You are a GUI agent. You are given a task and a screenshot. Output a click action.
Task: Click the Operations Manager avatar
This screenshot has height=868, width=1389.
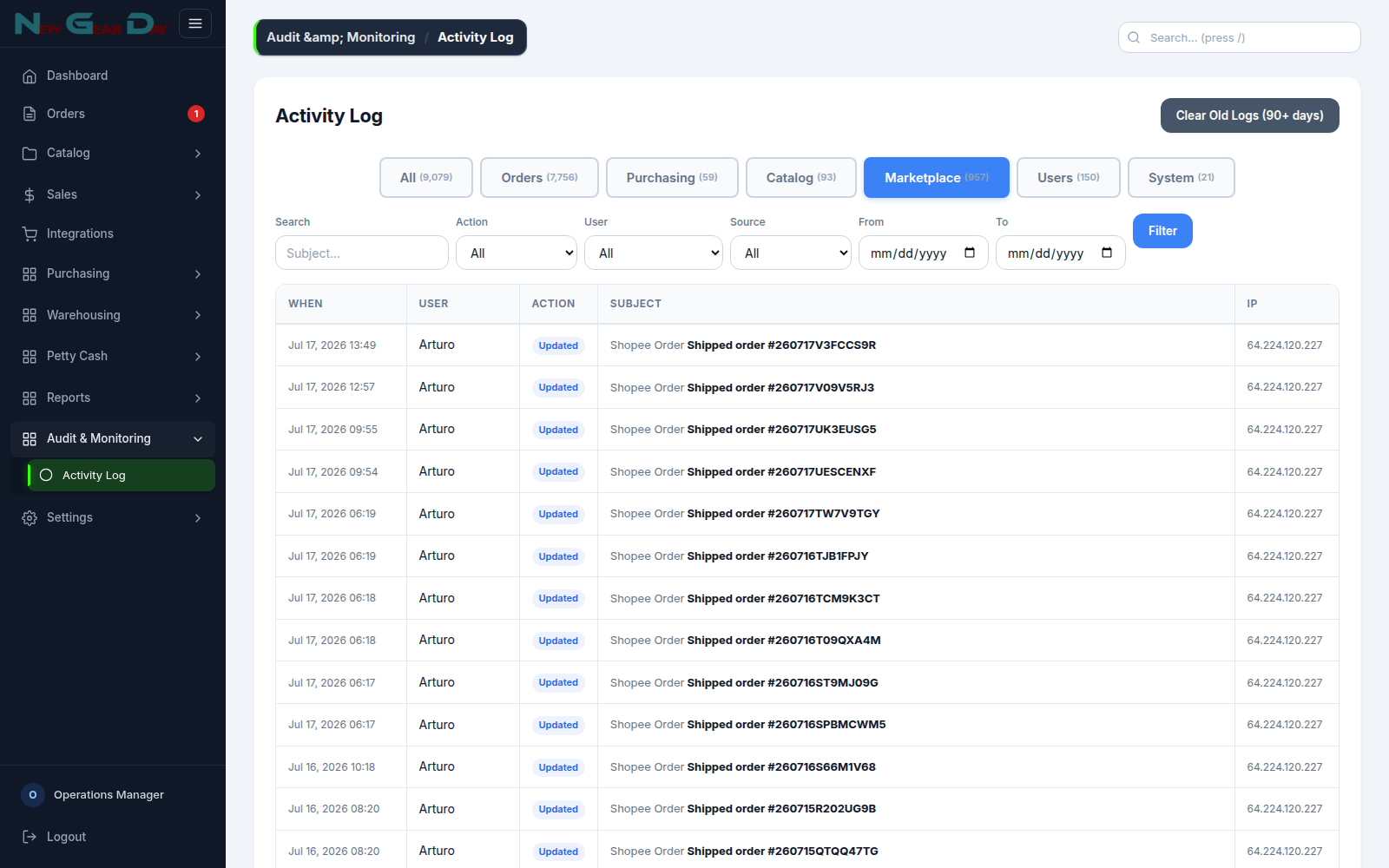tap(33, 795)
